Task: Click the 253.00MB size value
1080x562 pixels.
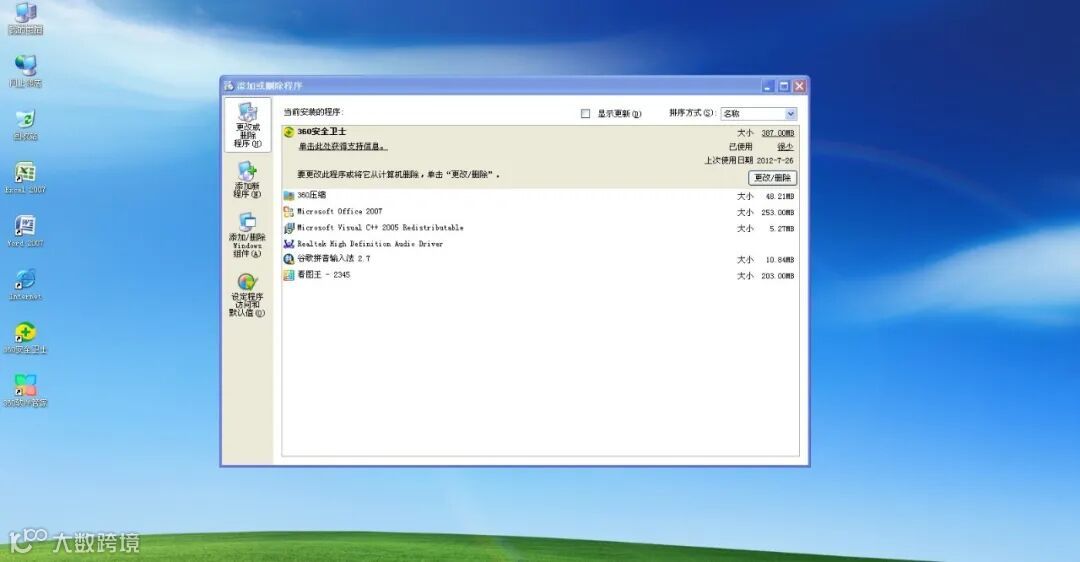Action: pyautogui.click(x=778, y=213)
